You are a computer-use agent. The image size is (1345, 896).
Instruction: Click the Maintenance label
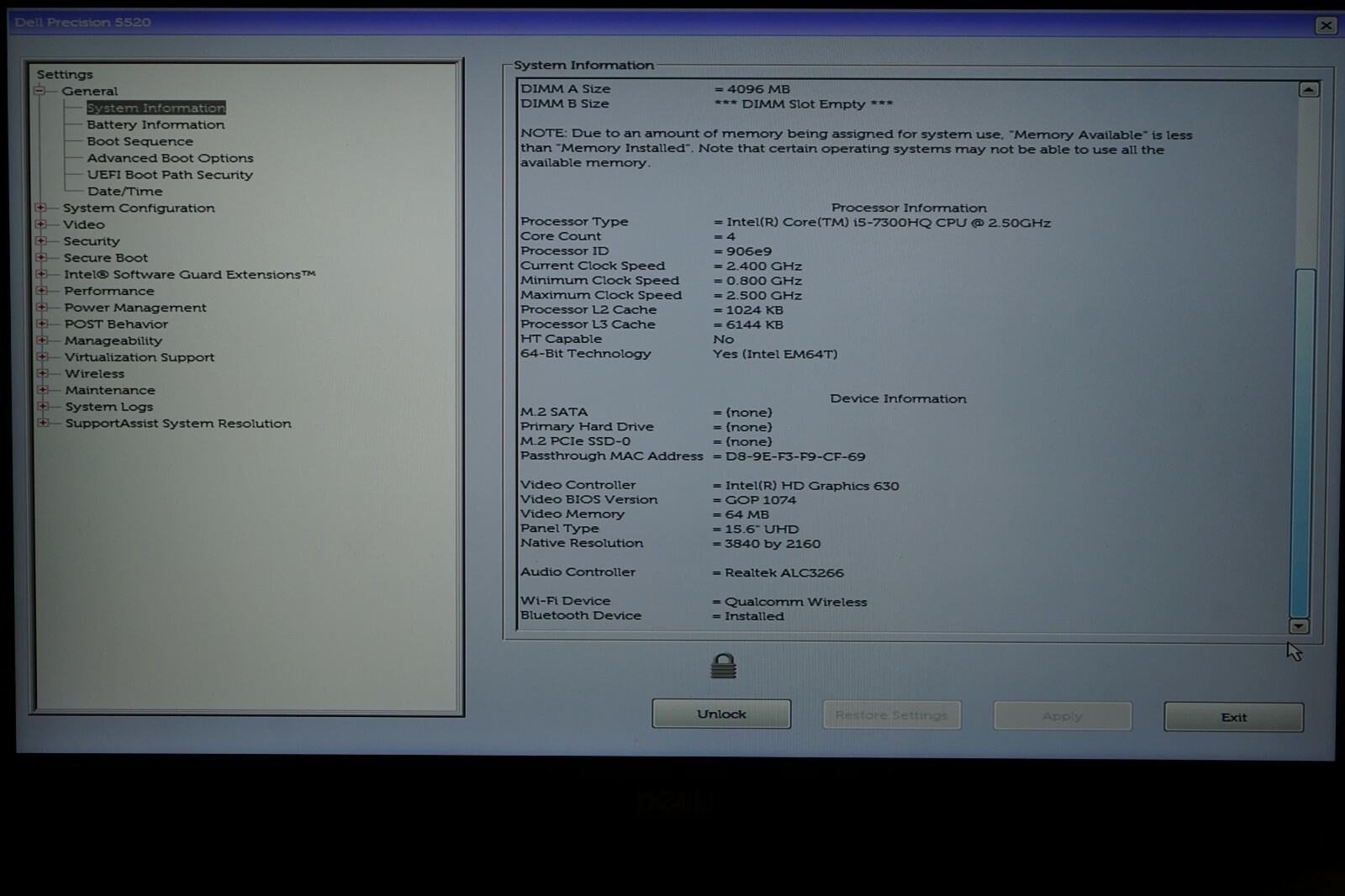click(110, 390)
